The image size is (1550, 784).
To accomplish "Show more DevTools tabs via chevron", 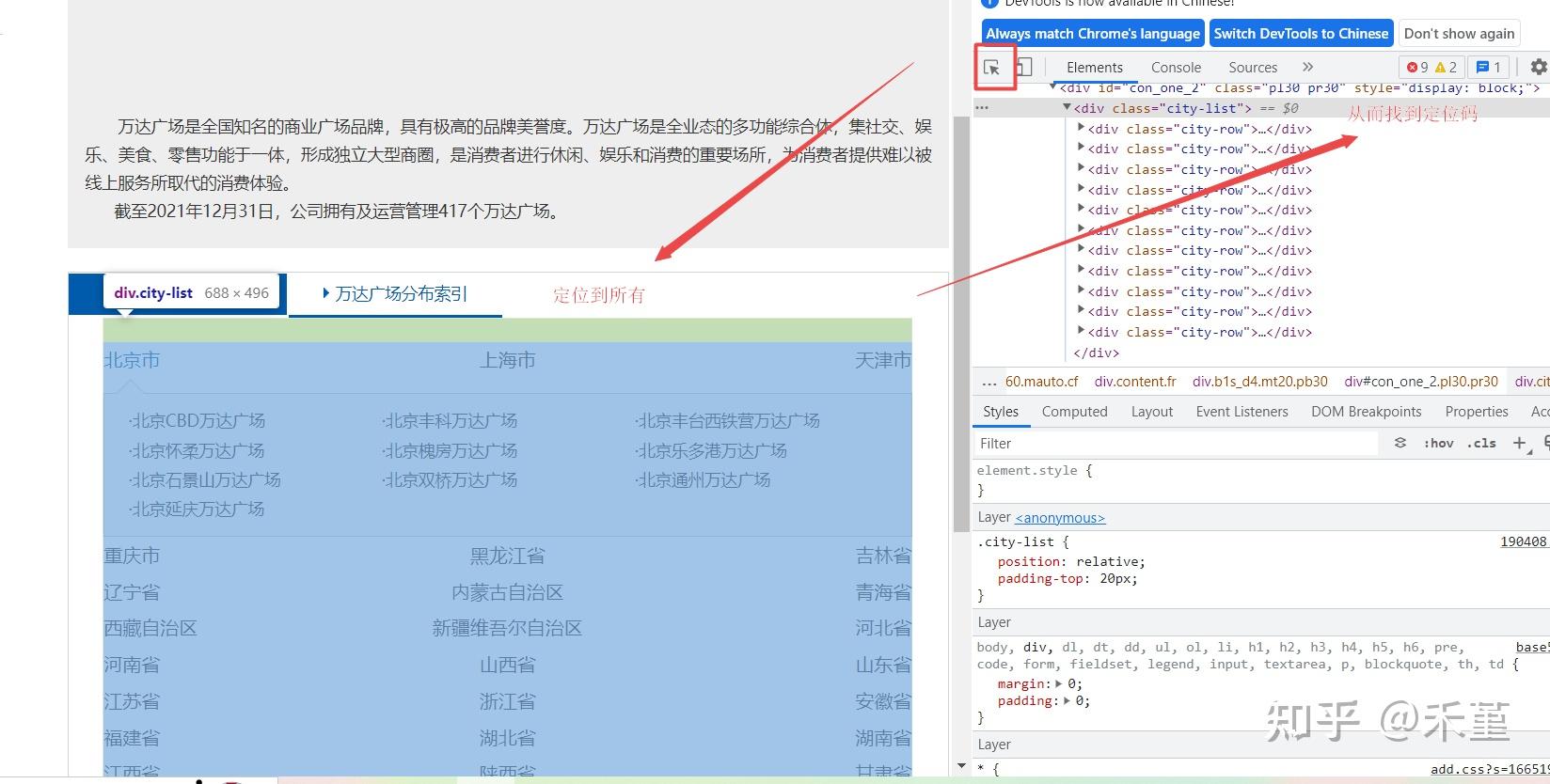I will point(1307,67).
